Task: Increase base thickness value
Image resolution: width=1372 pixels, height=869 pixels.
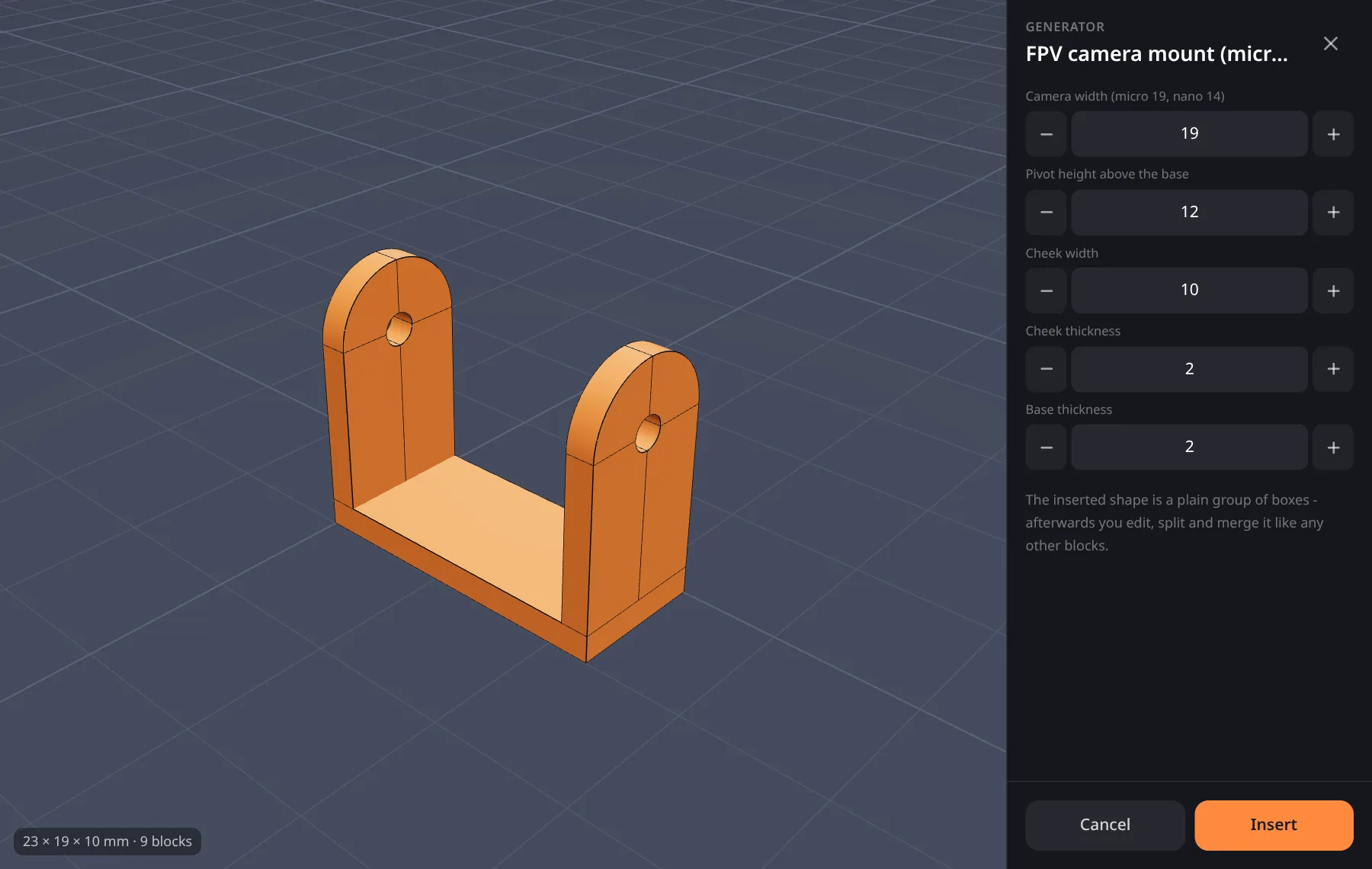Action: (x=1333, y=447)
